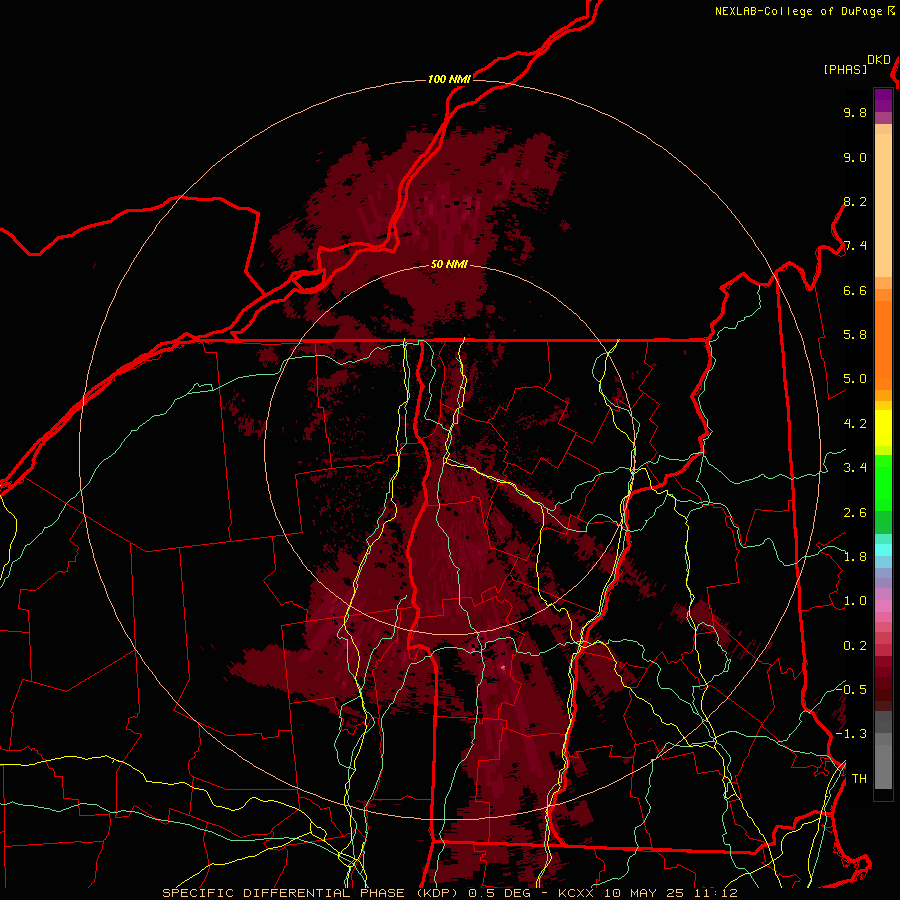Select the 9.0 value on the color scale
The width and height of the screenshot is (900, 900).
click(855, 157)
